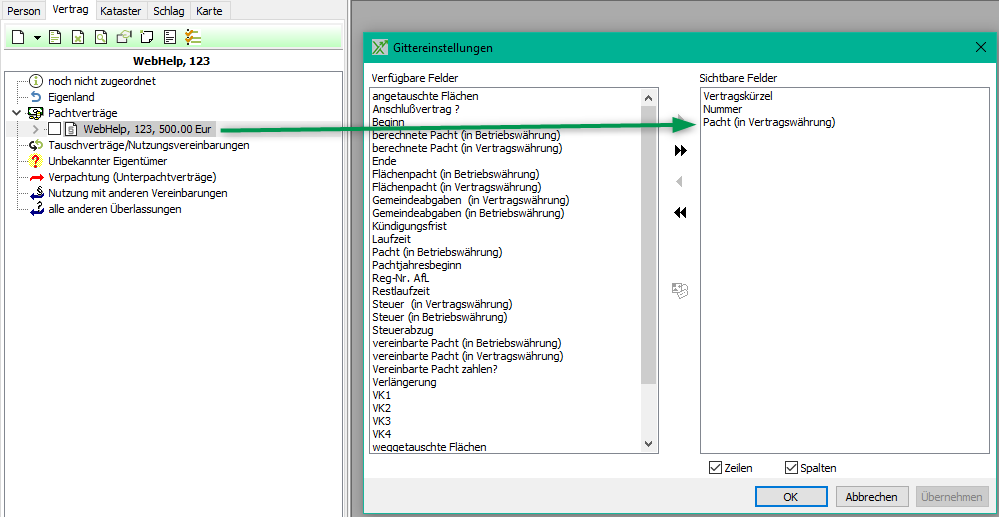Select Kündigungsfrist in available fields list

tap(408, 226)
